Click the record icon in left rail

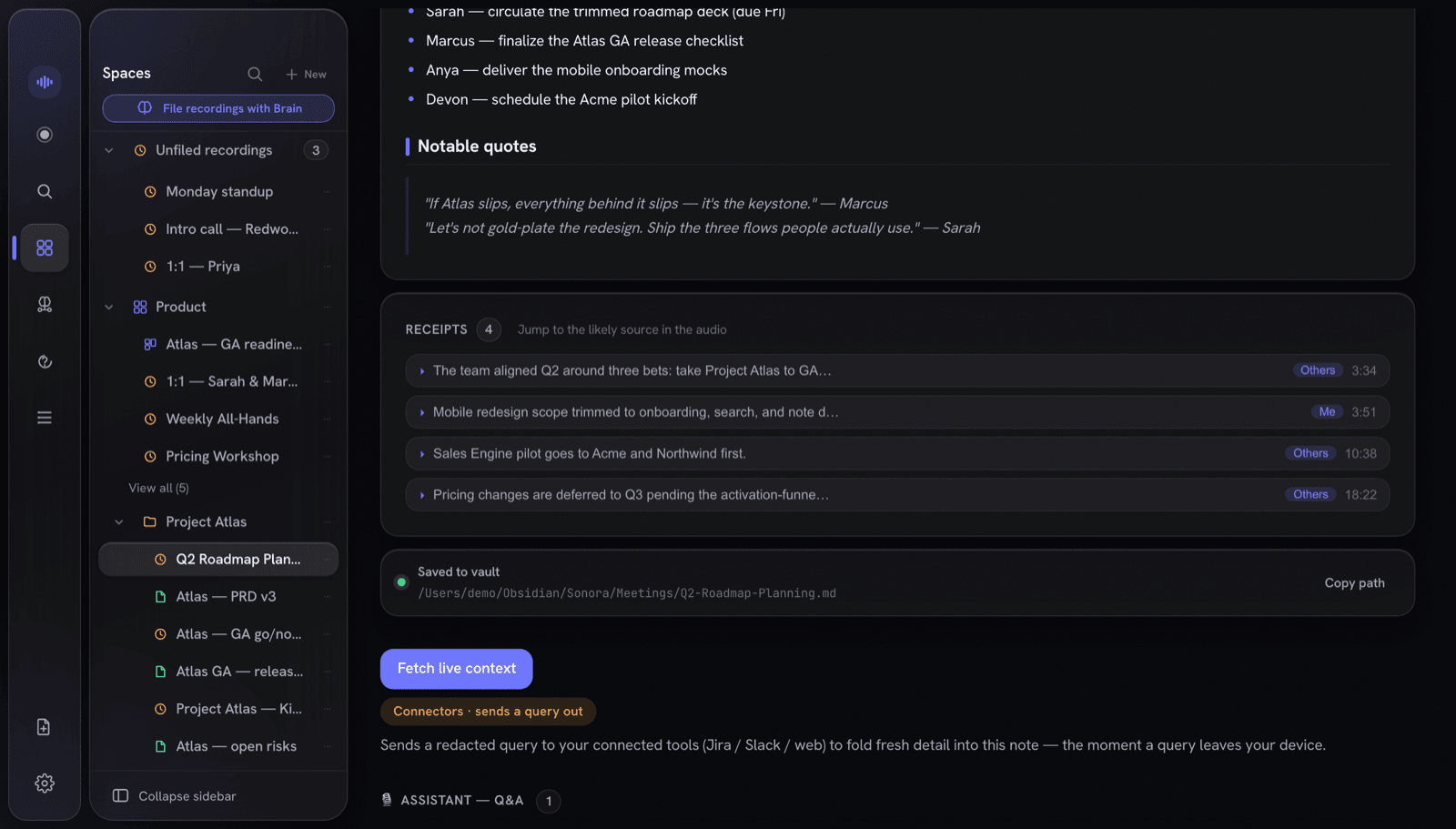(x=44, y=135)
